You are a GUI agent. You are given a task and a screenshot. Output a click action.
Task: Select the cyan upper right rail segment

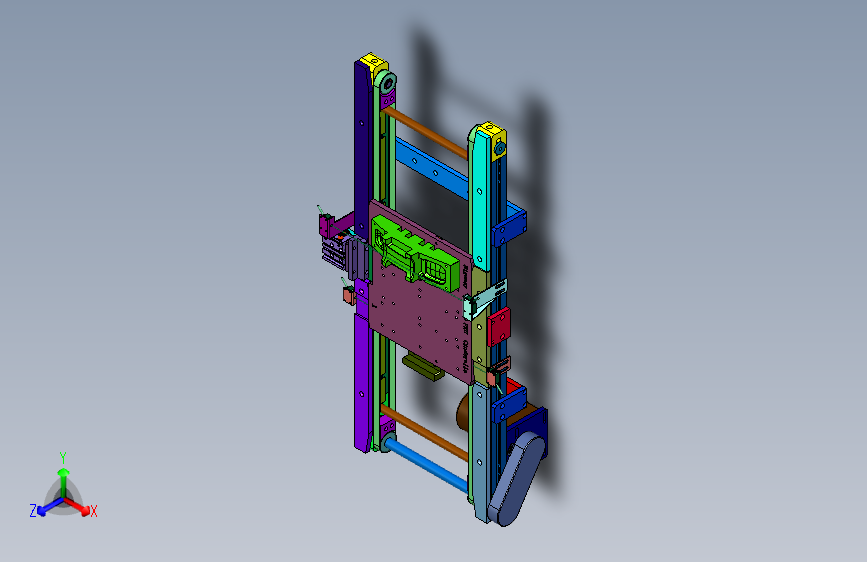pyautogui.click(x=480, y=199)
